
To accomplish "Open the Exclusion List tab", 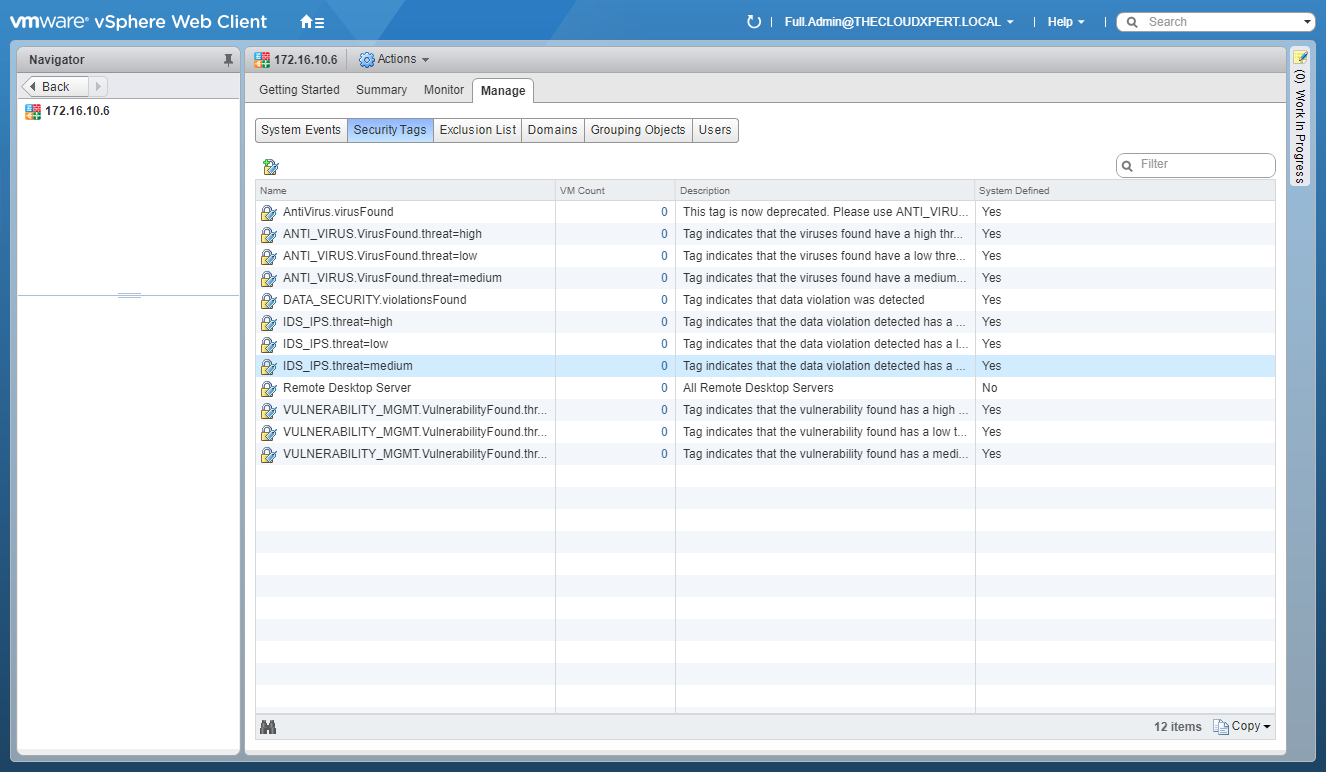I will 477,130.
